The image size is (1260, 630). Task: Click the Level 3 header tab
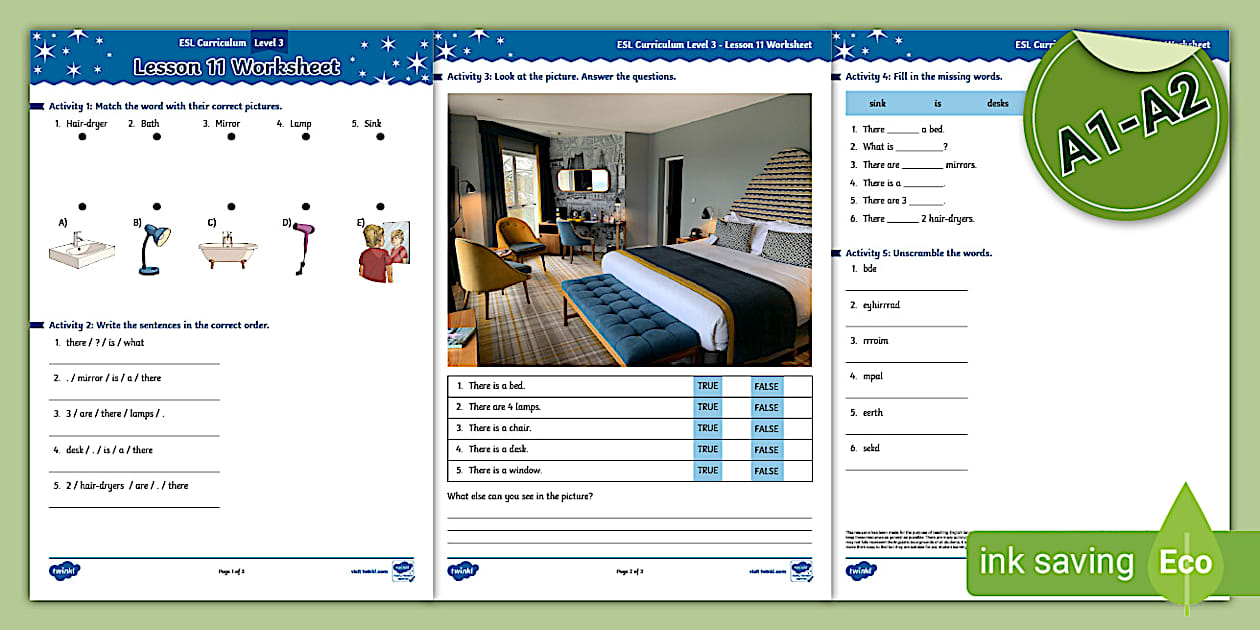[269, 43]
